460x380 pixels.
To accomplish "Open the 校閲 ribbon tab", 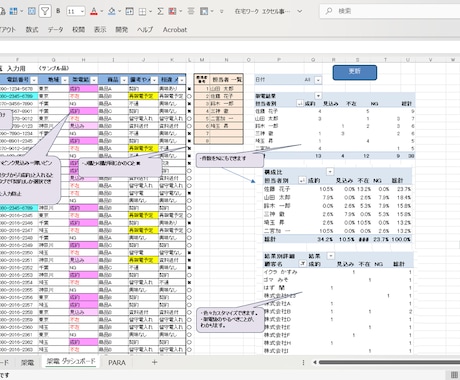I will pos(78,30).
